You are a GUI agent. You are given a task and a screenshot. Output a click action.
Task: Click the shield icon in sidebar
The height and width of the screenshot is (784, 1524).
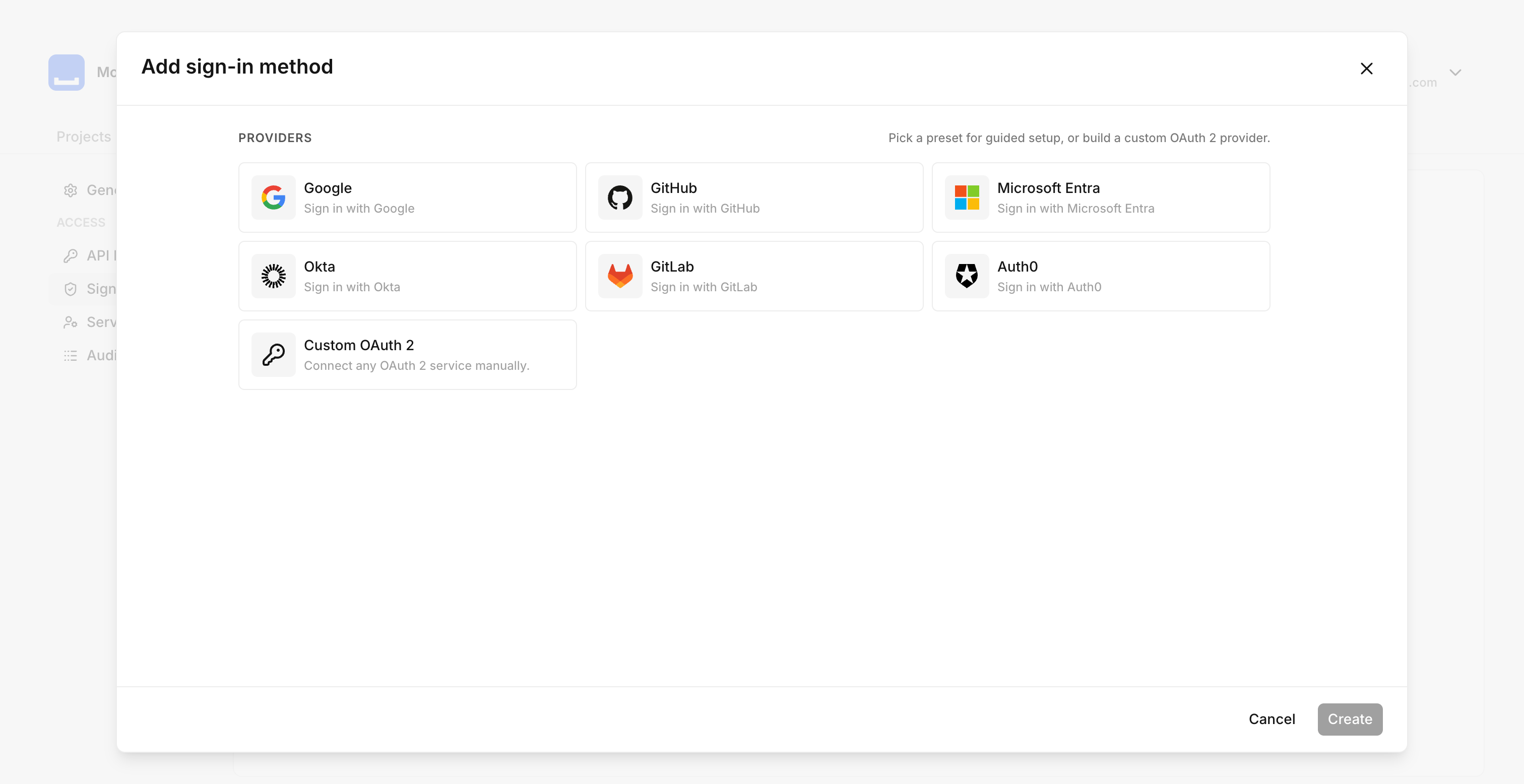(71, 289)
